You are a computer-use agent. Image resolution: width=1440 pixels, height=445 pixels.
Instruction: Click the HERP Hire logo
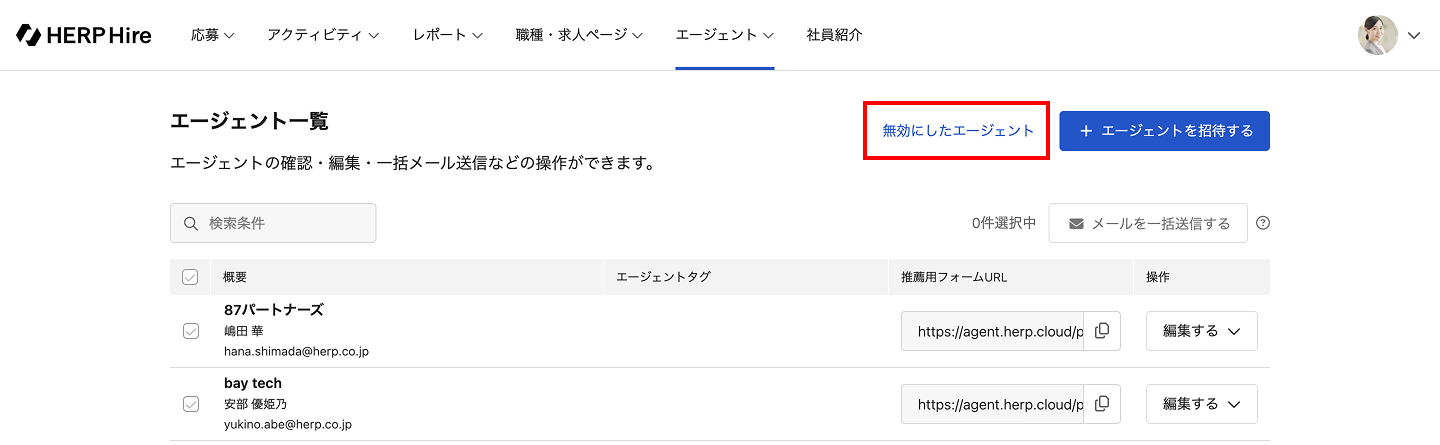point(84,35)
